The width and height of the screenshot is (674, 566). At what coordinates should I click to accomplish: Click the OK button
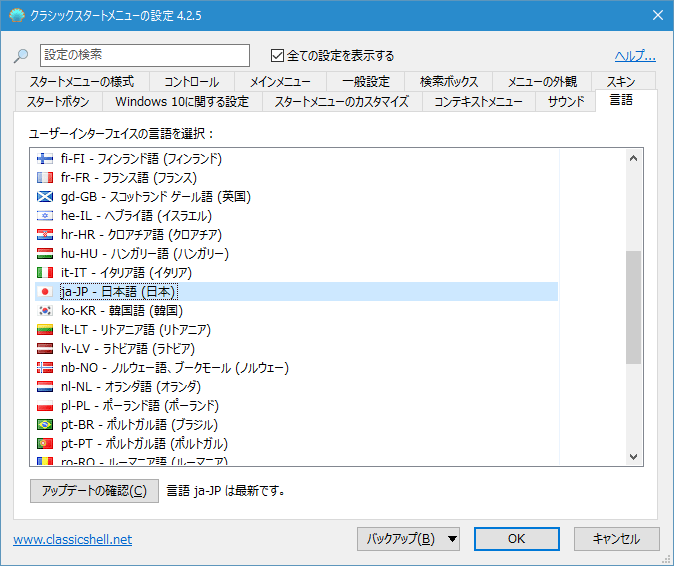click(x=516, y=539)
